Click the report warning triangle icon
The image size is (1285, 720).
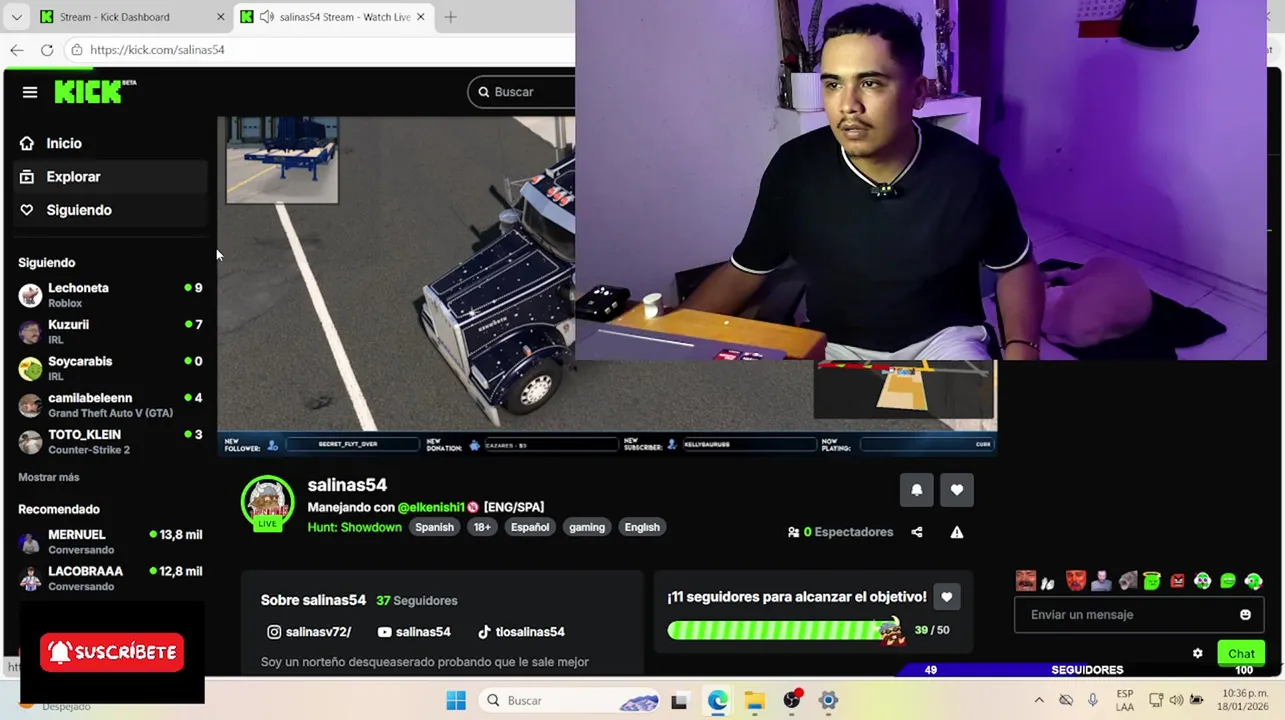(x=957, y=532)
